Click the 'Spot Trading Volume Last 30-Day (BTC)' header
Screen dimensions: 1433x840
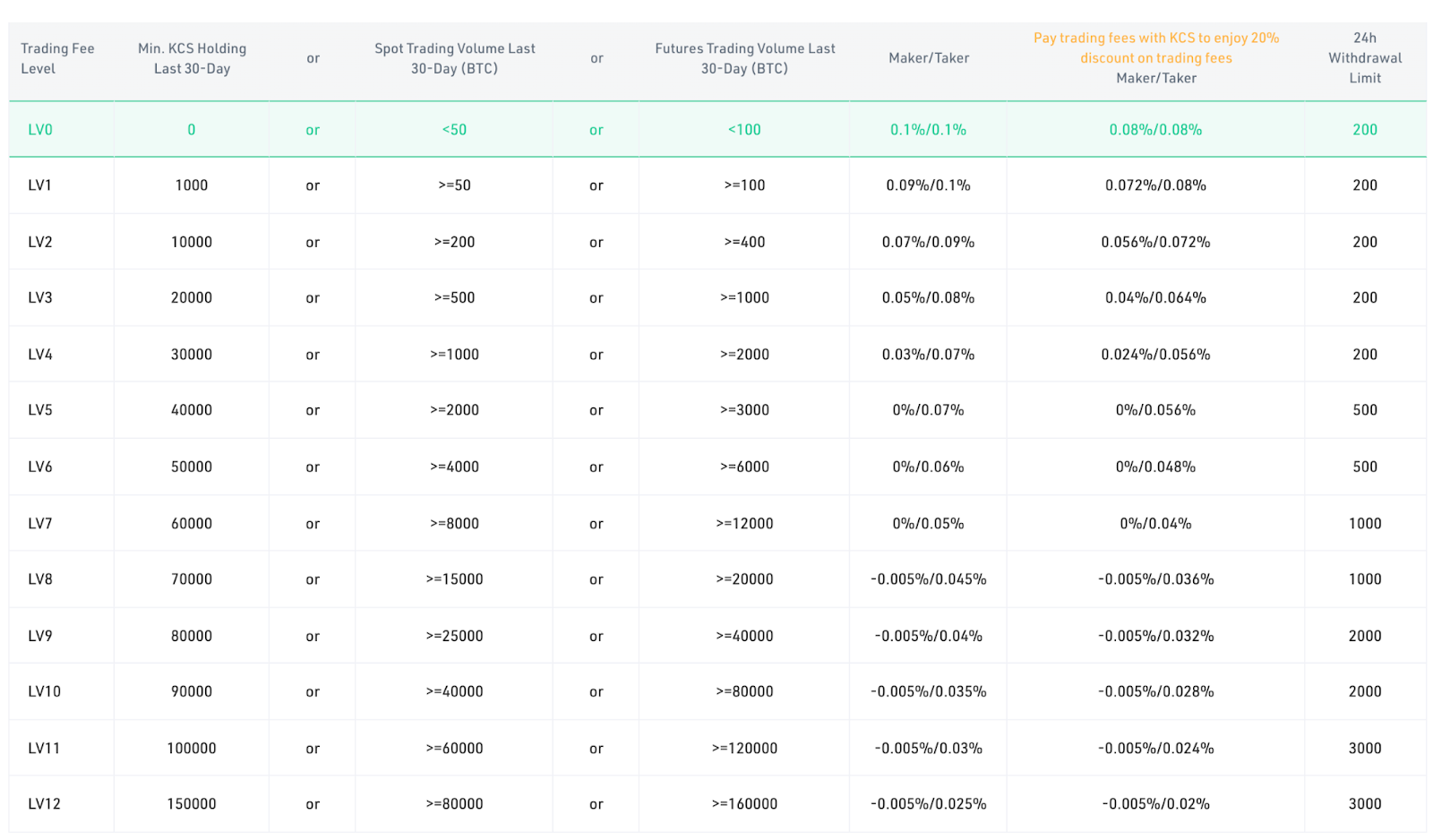click(454, 58)
